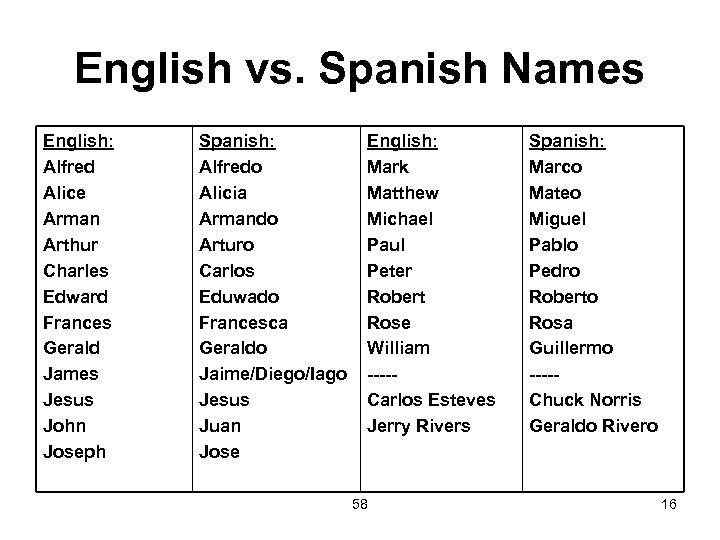Click the slide number 16 in the corner
The height and width of the screenshot is (540, 720).
[x=669, y=504]
